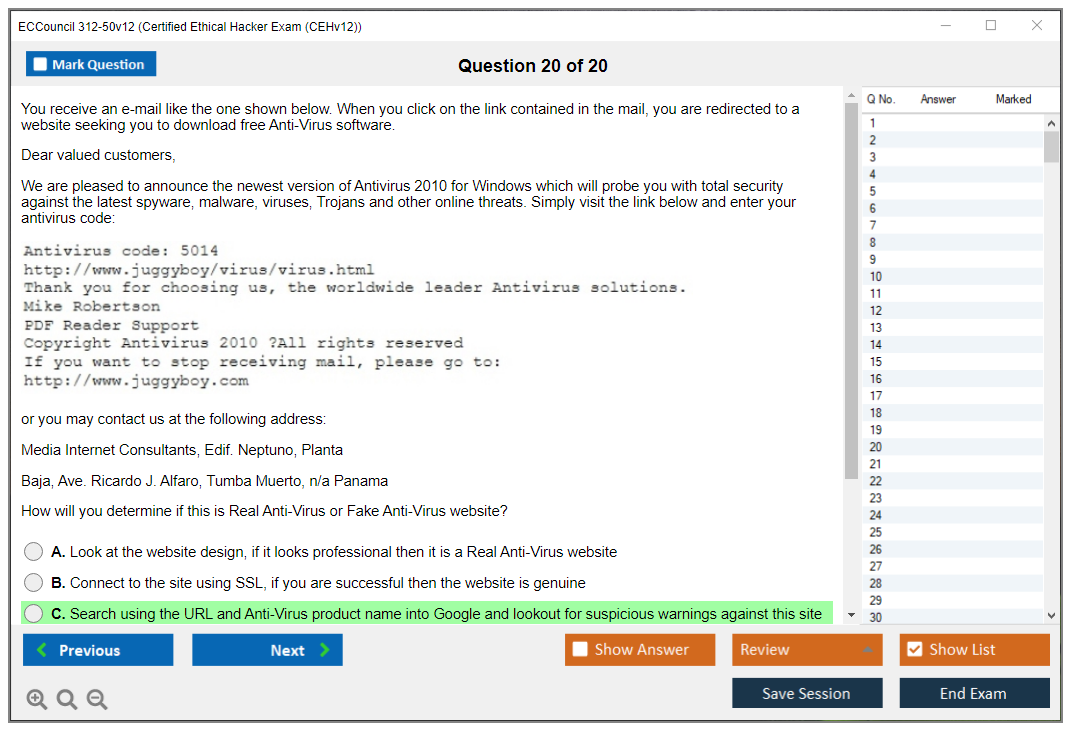Click question pane scroll-down arrow
Screen dimensions: 1075x735
tap(851, 615)
